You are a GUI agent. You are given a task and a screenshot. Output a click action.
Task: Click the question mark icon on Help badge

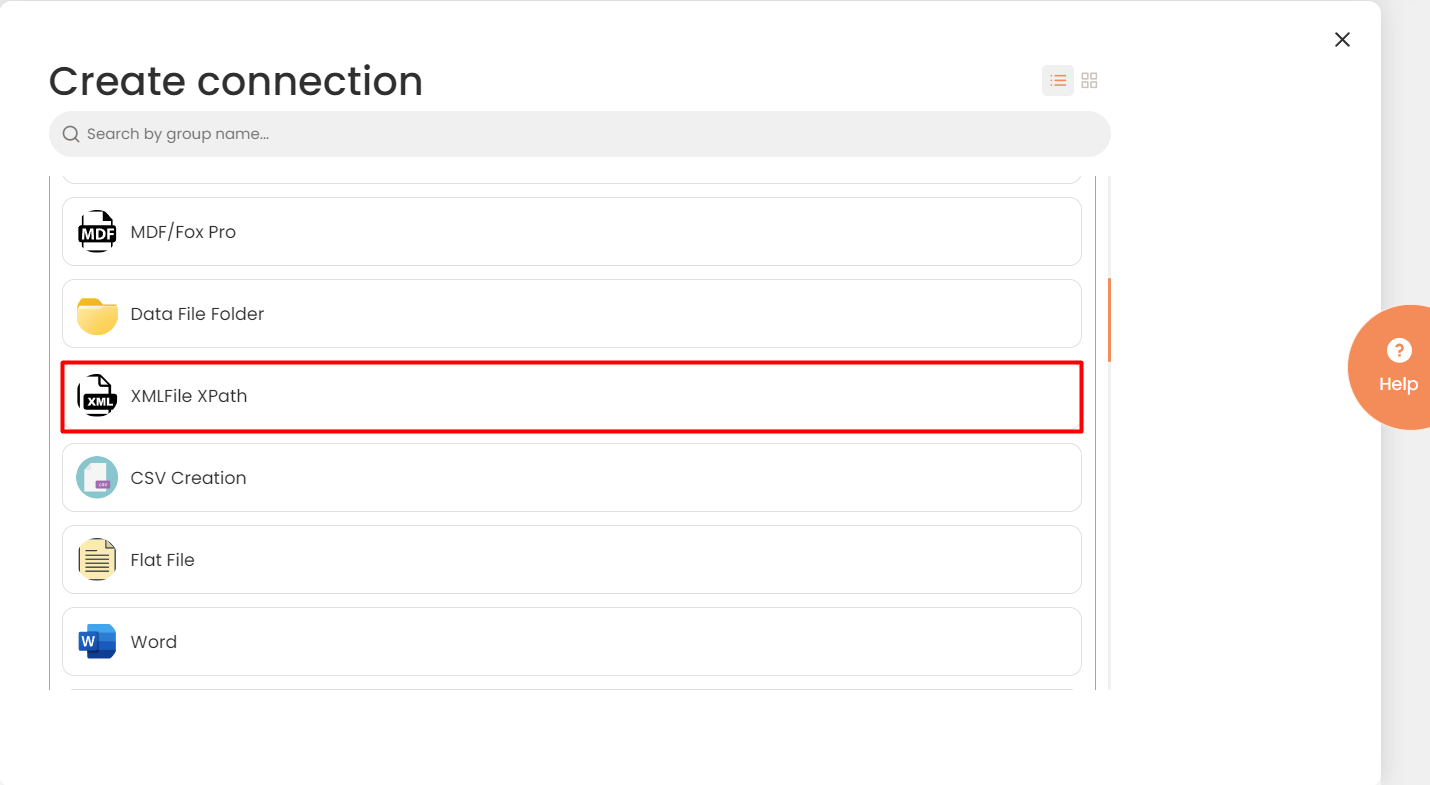[x=1398, y=351]
